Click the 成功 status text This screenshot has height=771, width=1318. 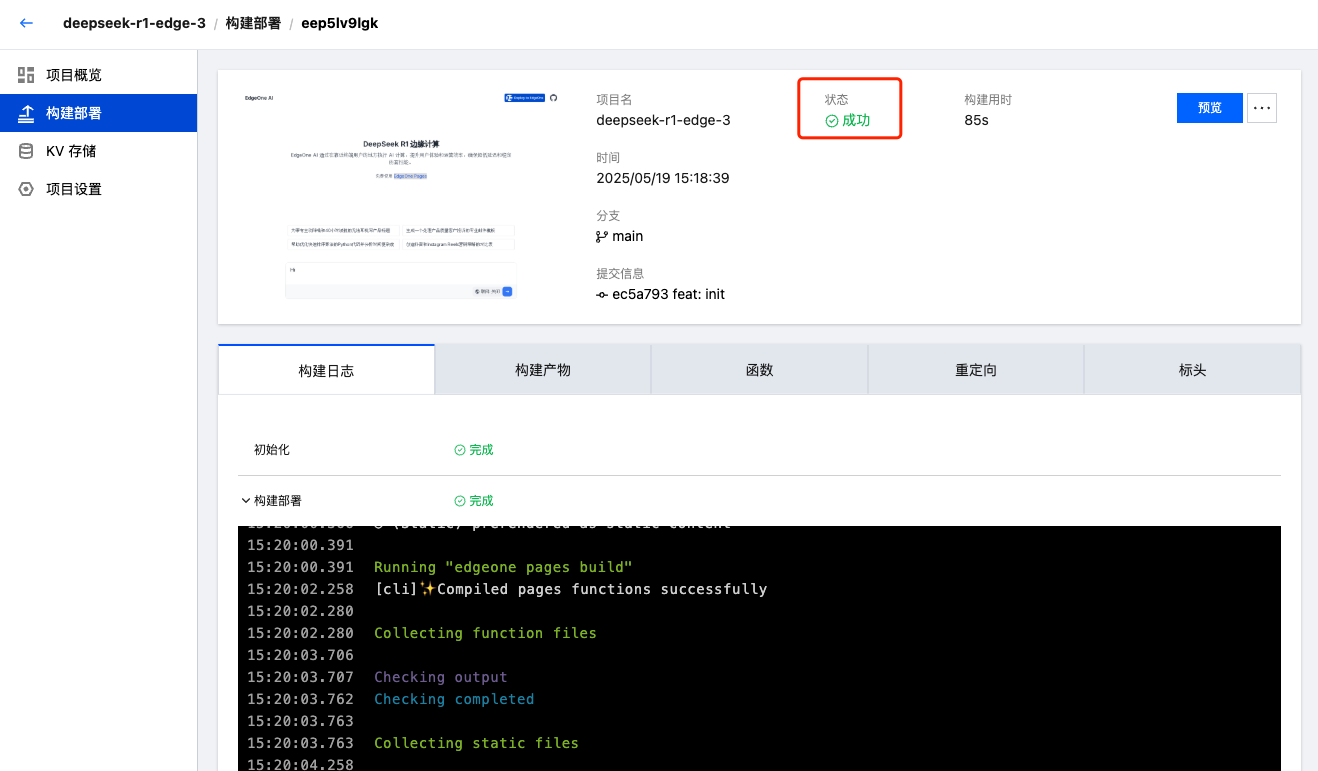[x=856, y=121]
